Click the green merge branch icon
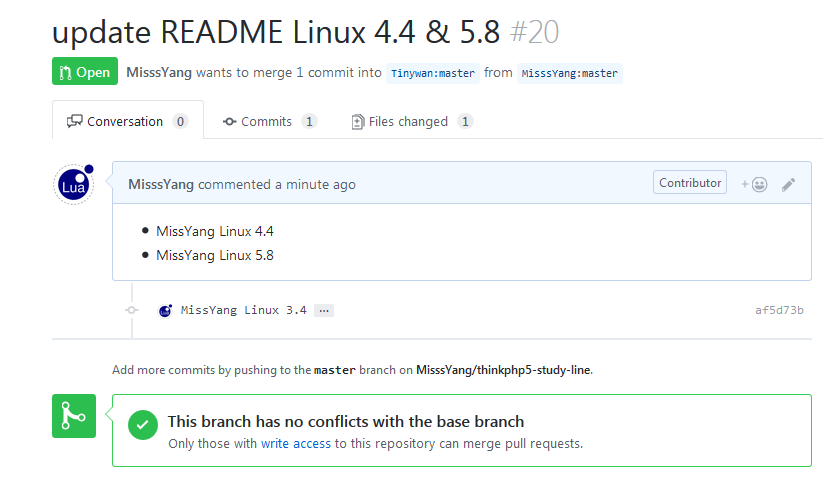 (74, 416)
